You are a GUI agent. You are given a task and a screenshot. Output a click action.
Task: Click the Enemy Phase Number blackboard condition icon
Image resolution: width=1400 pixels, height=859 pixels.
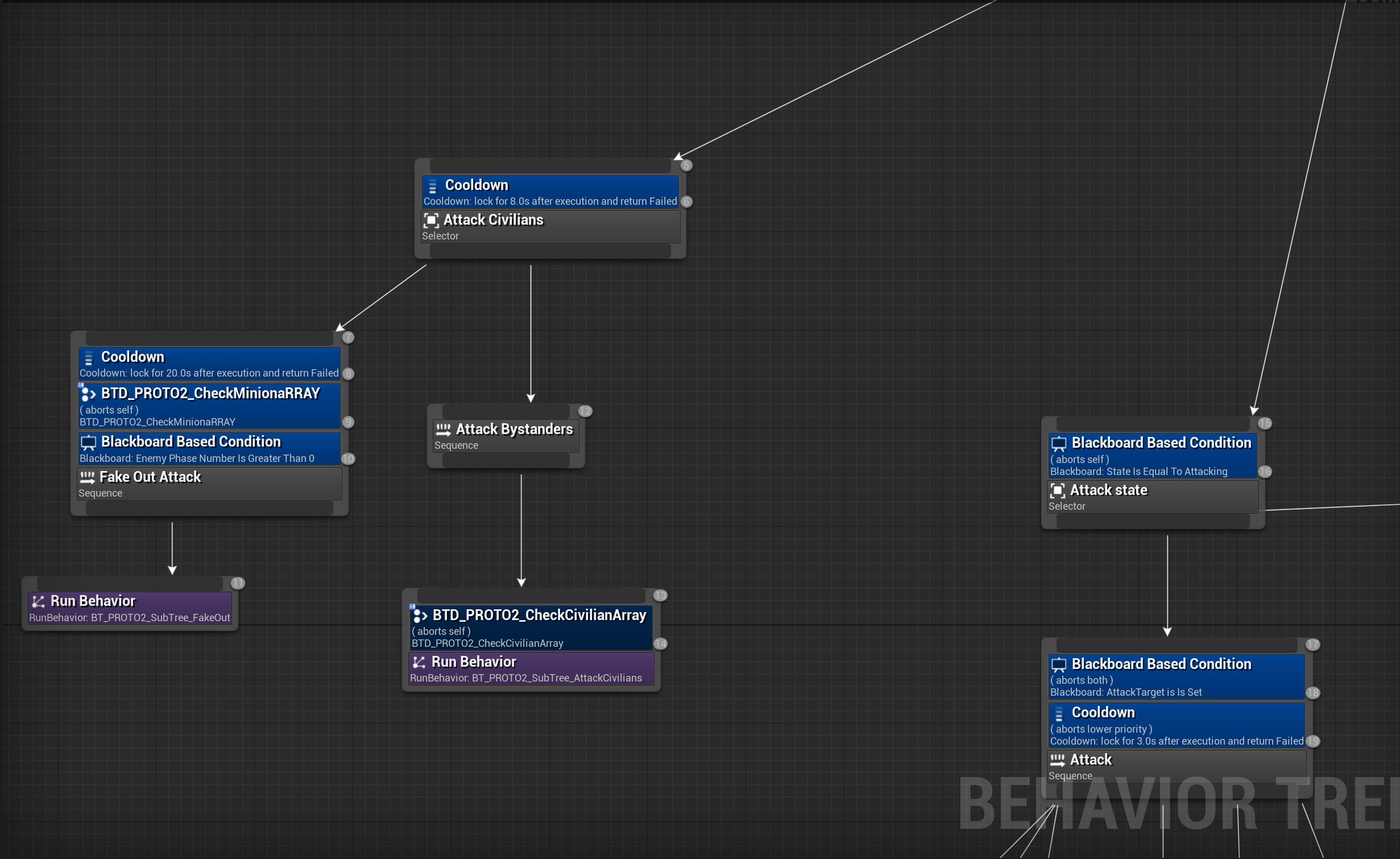pos(88,443)
